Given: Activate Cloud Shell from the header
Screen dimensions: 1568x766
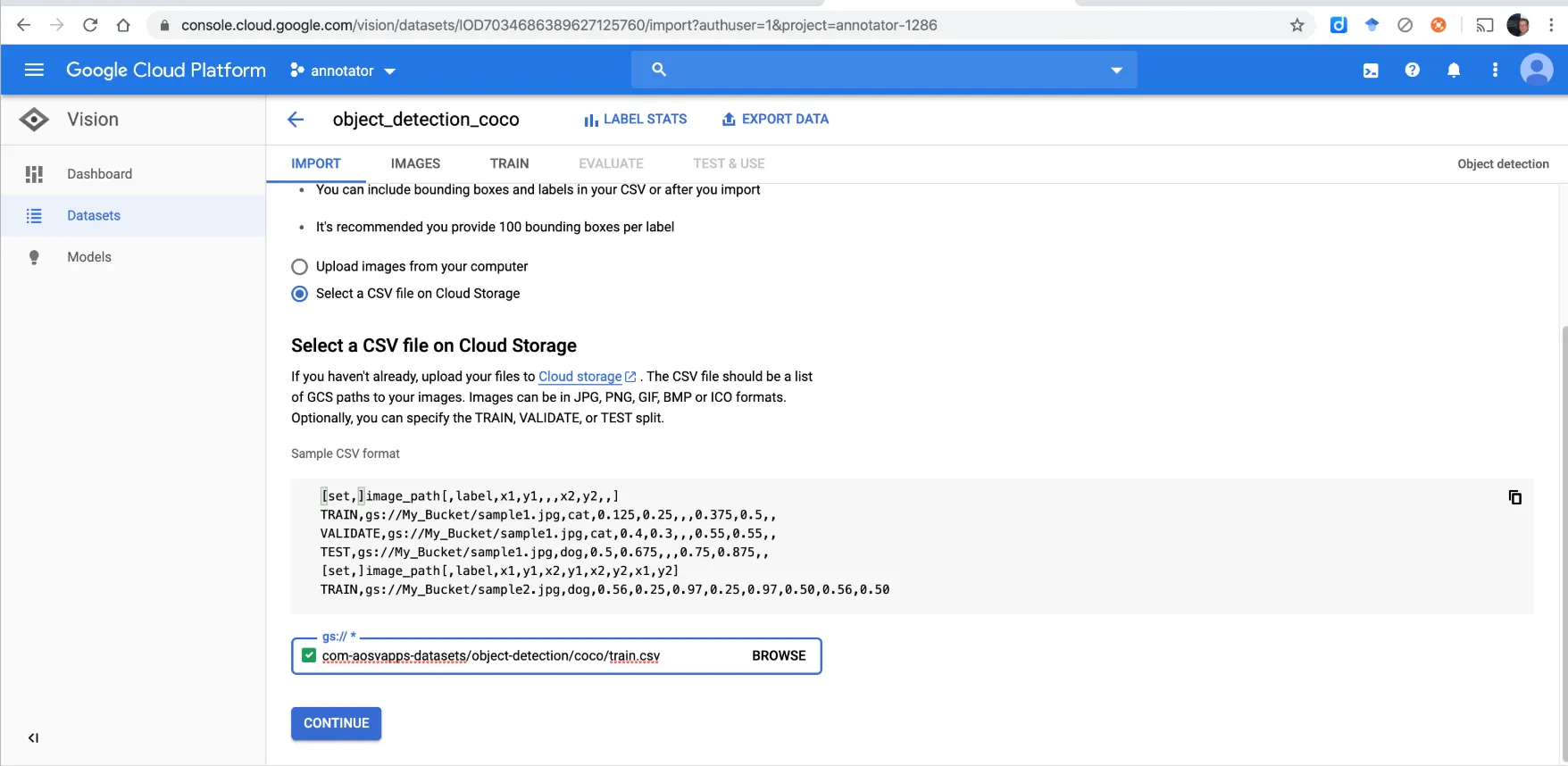Looking at the screenshot, I should click(x=1371, y=71).
